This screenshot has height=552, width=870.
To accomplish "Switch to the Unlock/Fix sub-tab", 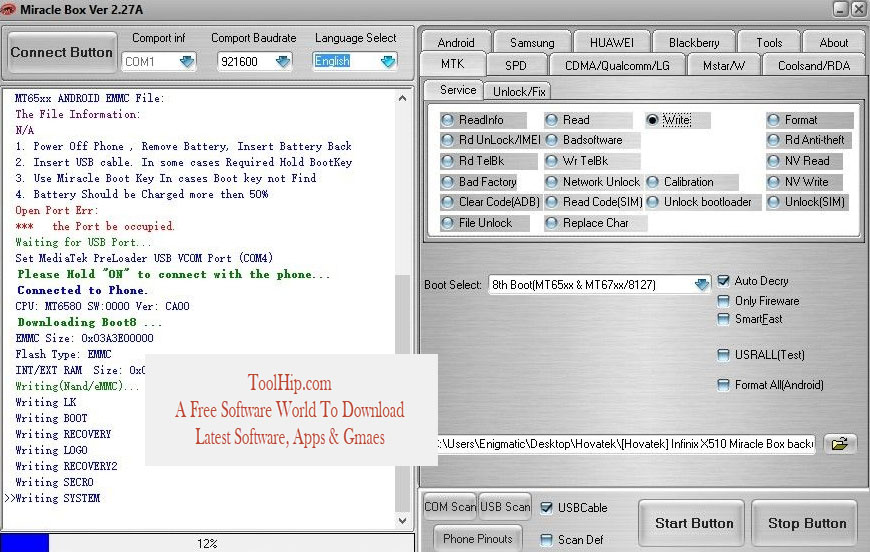I will tap(519, 92).
